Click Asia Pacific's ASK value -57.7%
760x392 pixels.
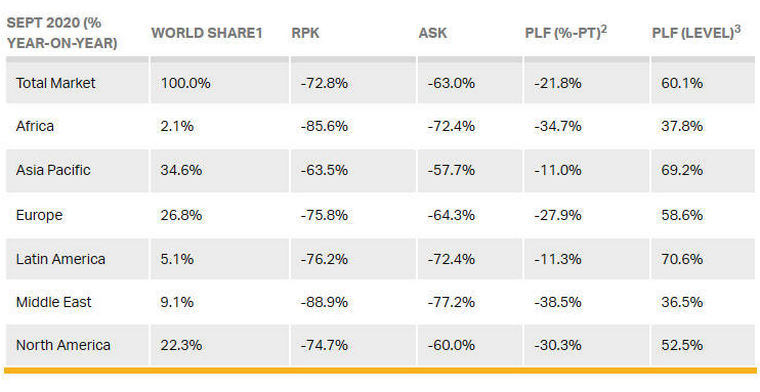point(451,170)
